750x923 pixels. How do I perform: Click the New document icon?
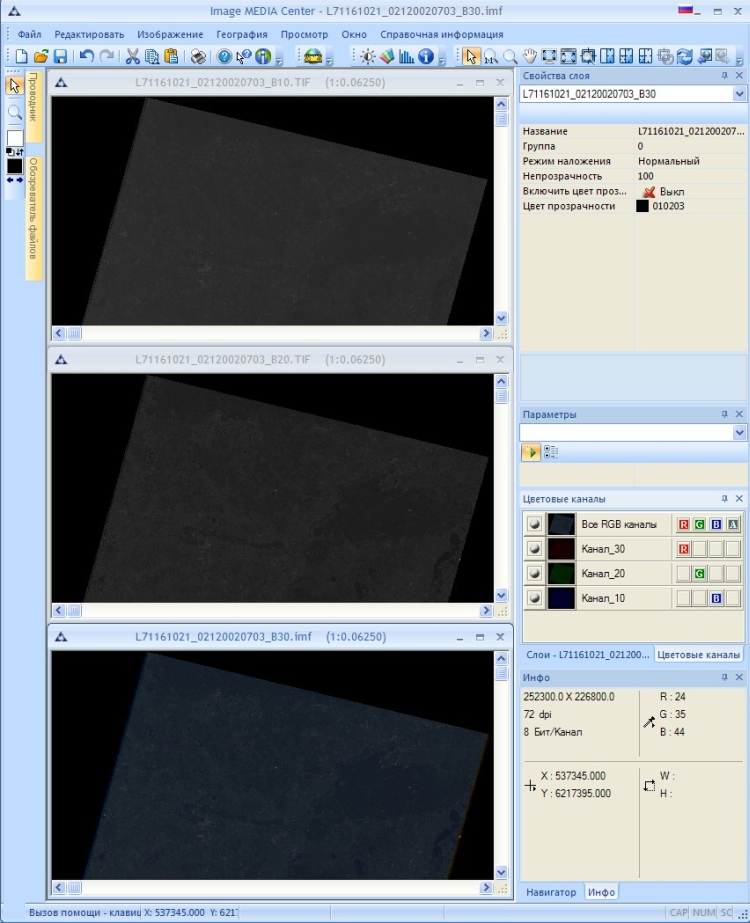point(21,57)
